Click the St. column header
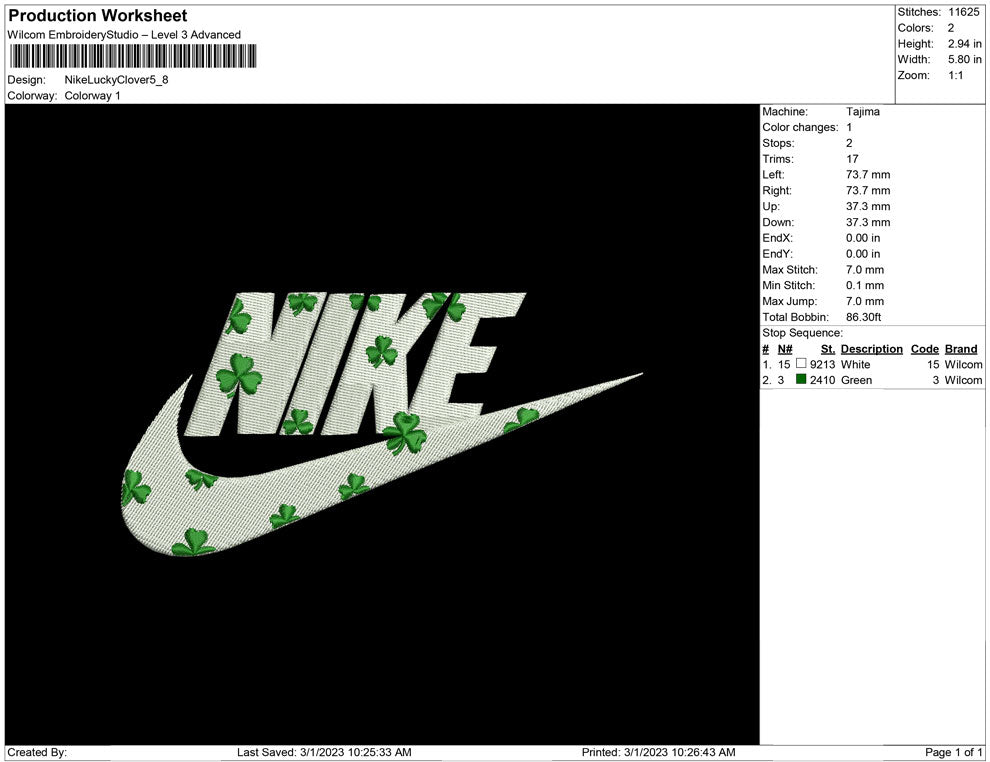The image size is (990, 762). point(827,349)
